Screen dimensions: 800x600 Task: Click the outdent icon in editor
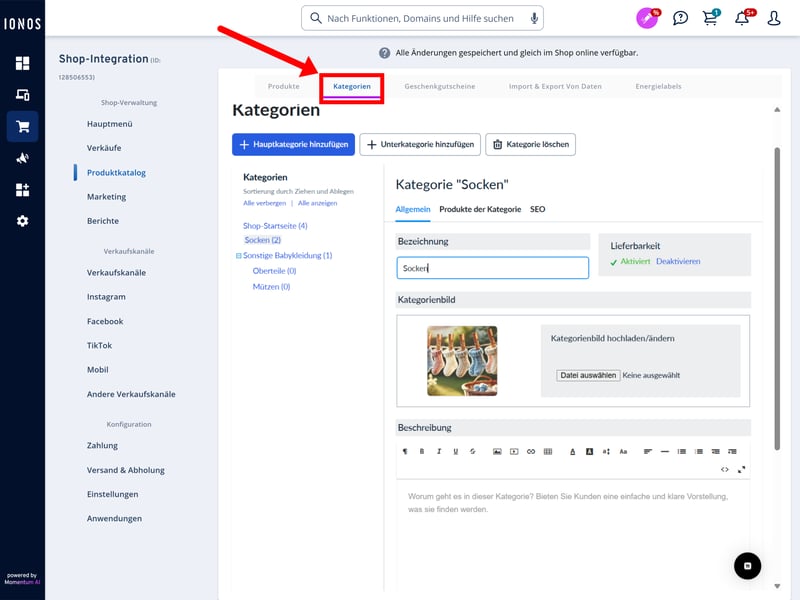(716, 452)
